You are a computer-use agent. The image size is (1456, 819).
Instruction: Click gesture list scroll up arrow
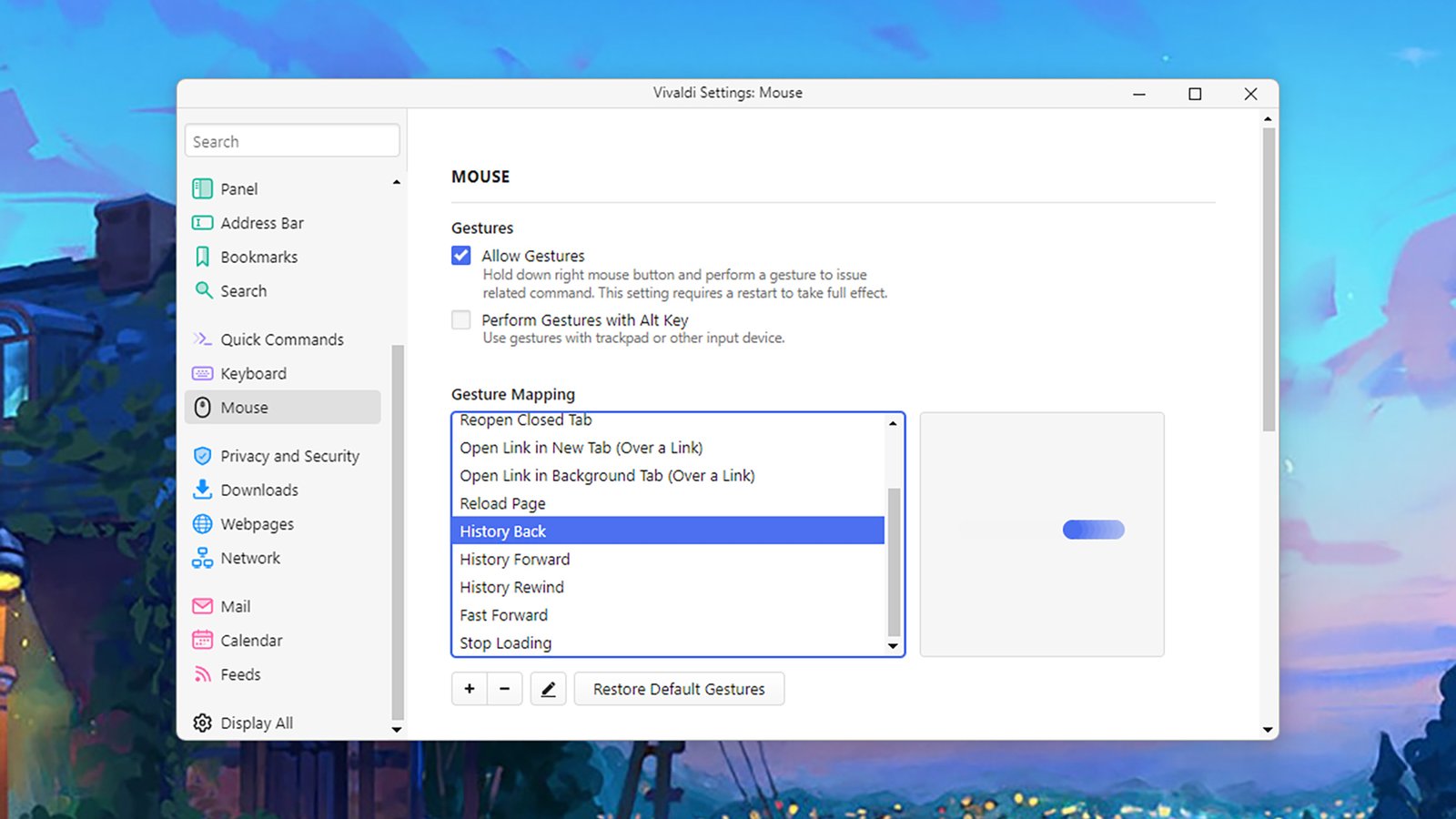point(893,423)
